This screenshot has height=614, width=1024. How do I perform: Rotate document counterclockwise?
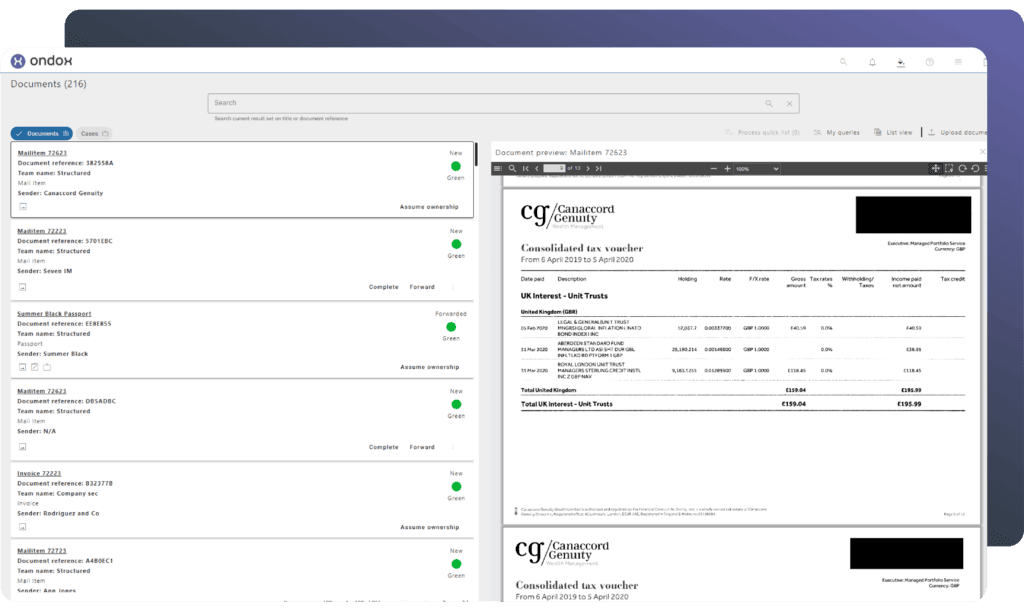tap(976, 169)
